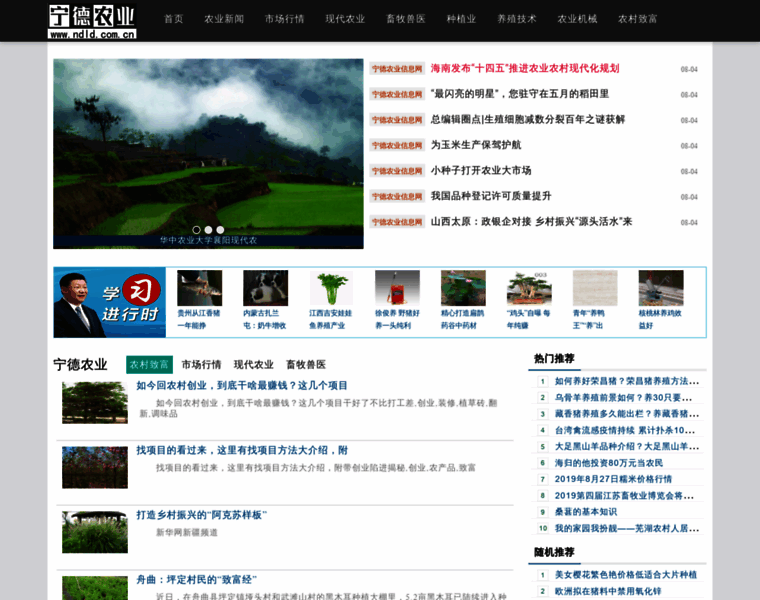
Task: Open hot item 乌骨羊养殖前景如何
Action: tap(623, 398)
